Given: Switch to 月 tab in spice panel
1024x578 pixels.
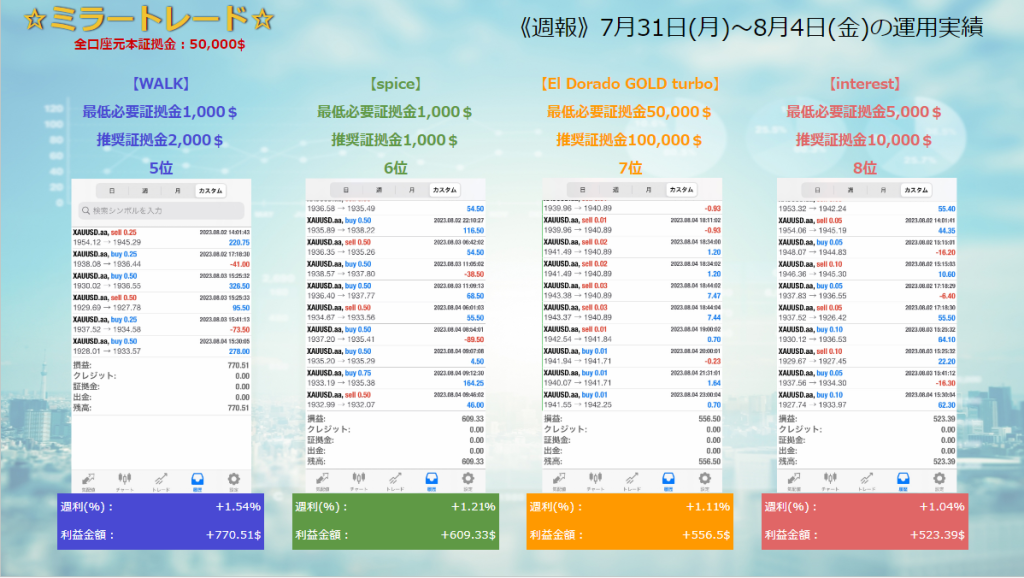Looking at the screenshot, I should [x=411, y=190].
